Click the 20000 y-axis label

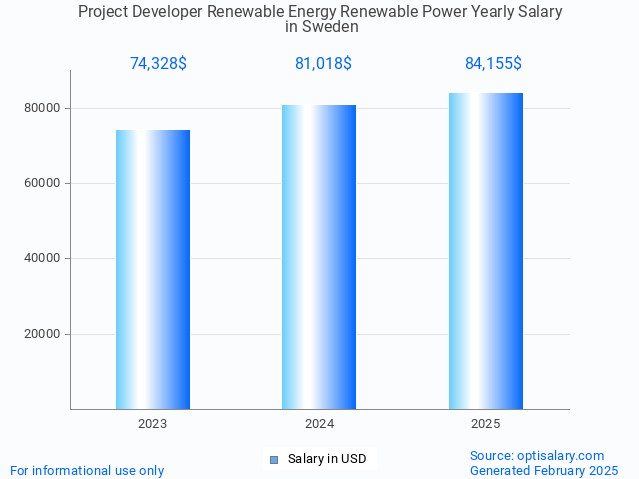42,334
